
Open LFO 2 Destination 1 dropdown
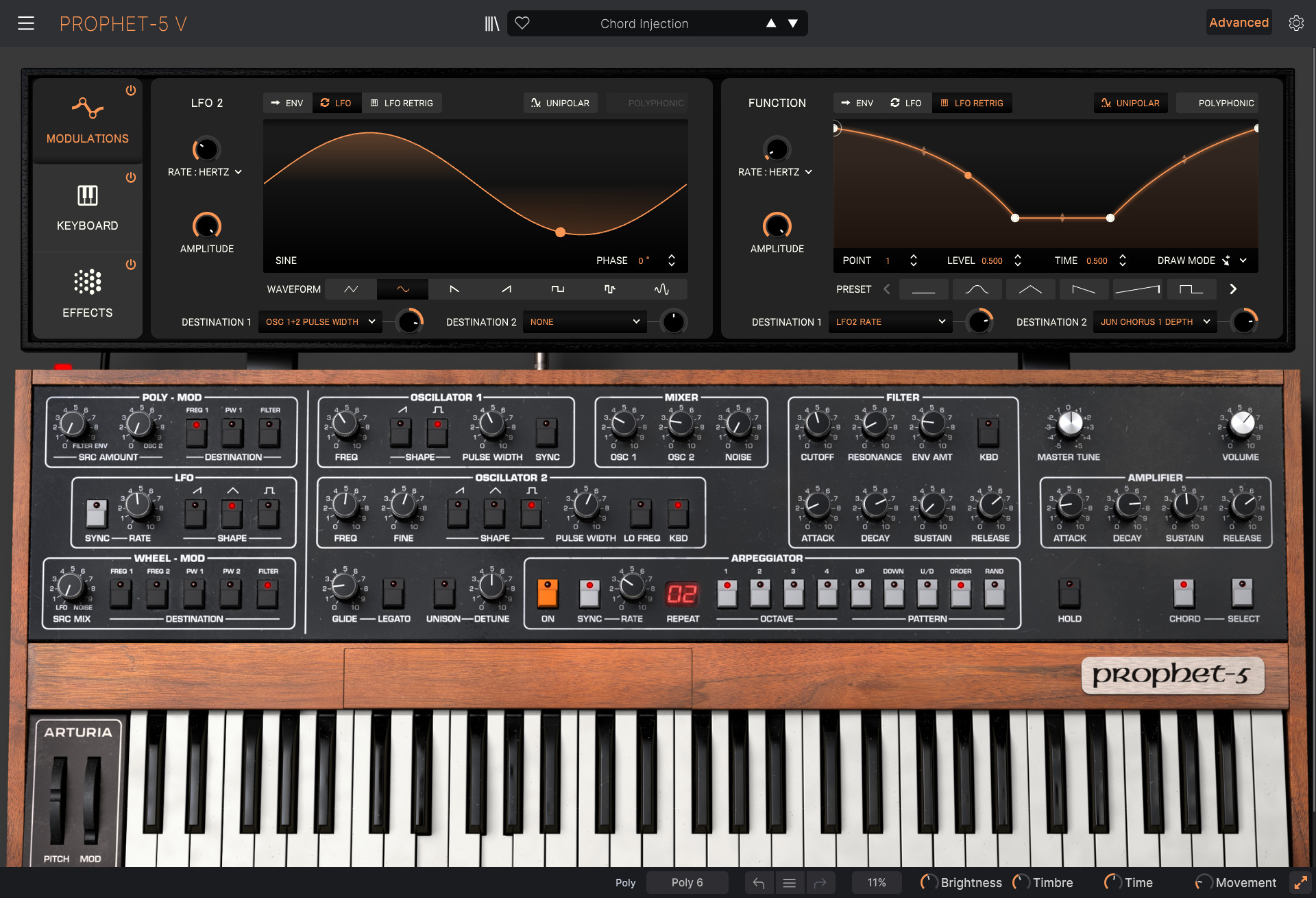click(x=320, y=321)
